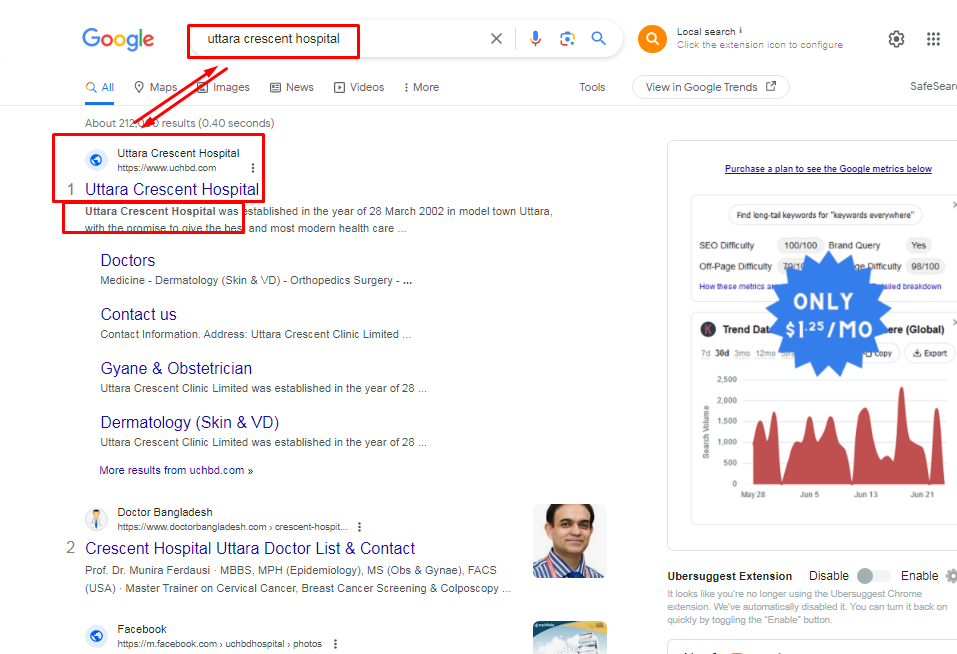Click the Google logo

[118, 39]
